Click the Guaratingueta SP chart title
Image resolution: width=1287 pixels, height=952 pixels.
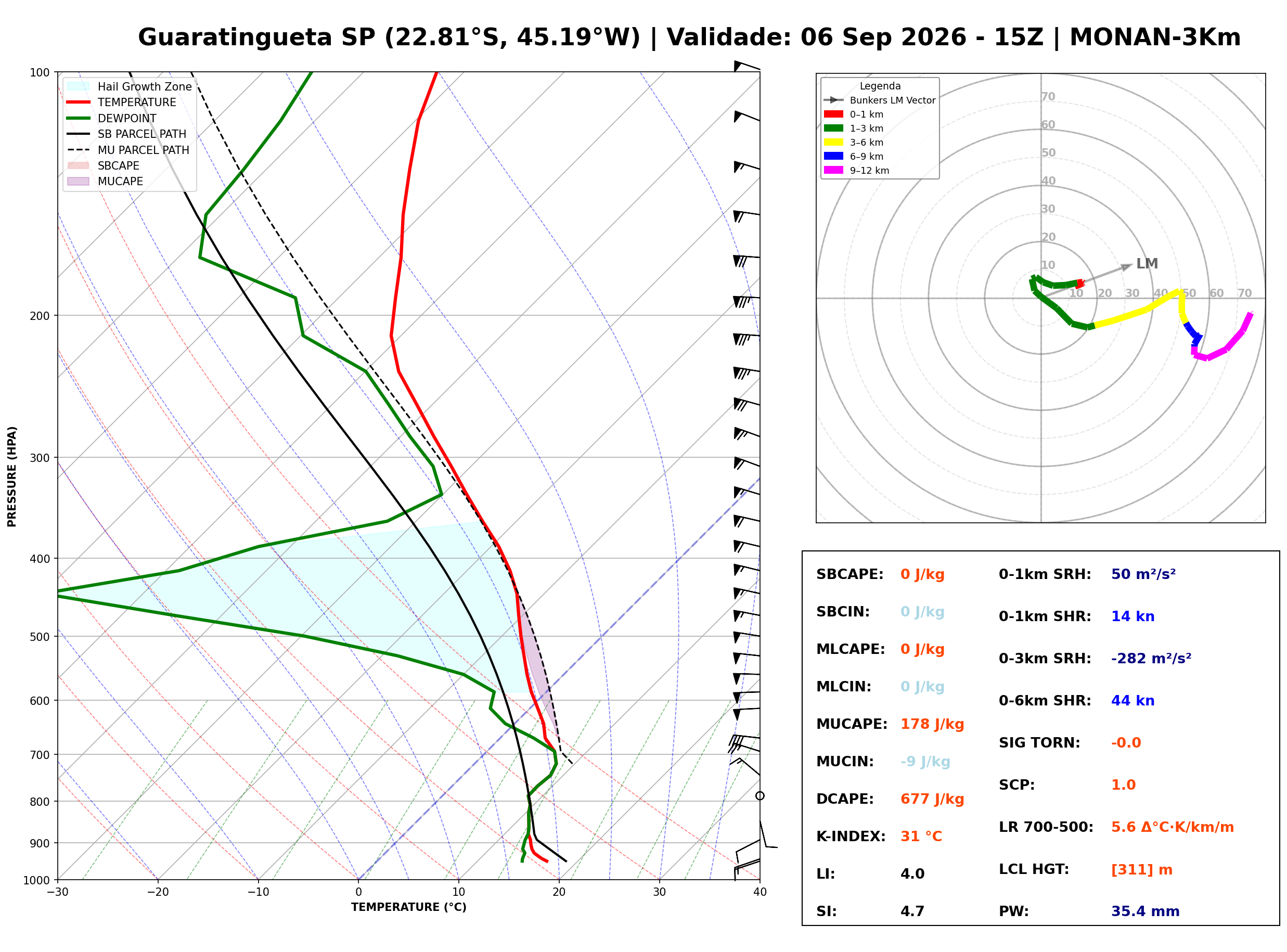[689, 37]
